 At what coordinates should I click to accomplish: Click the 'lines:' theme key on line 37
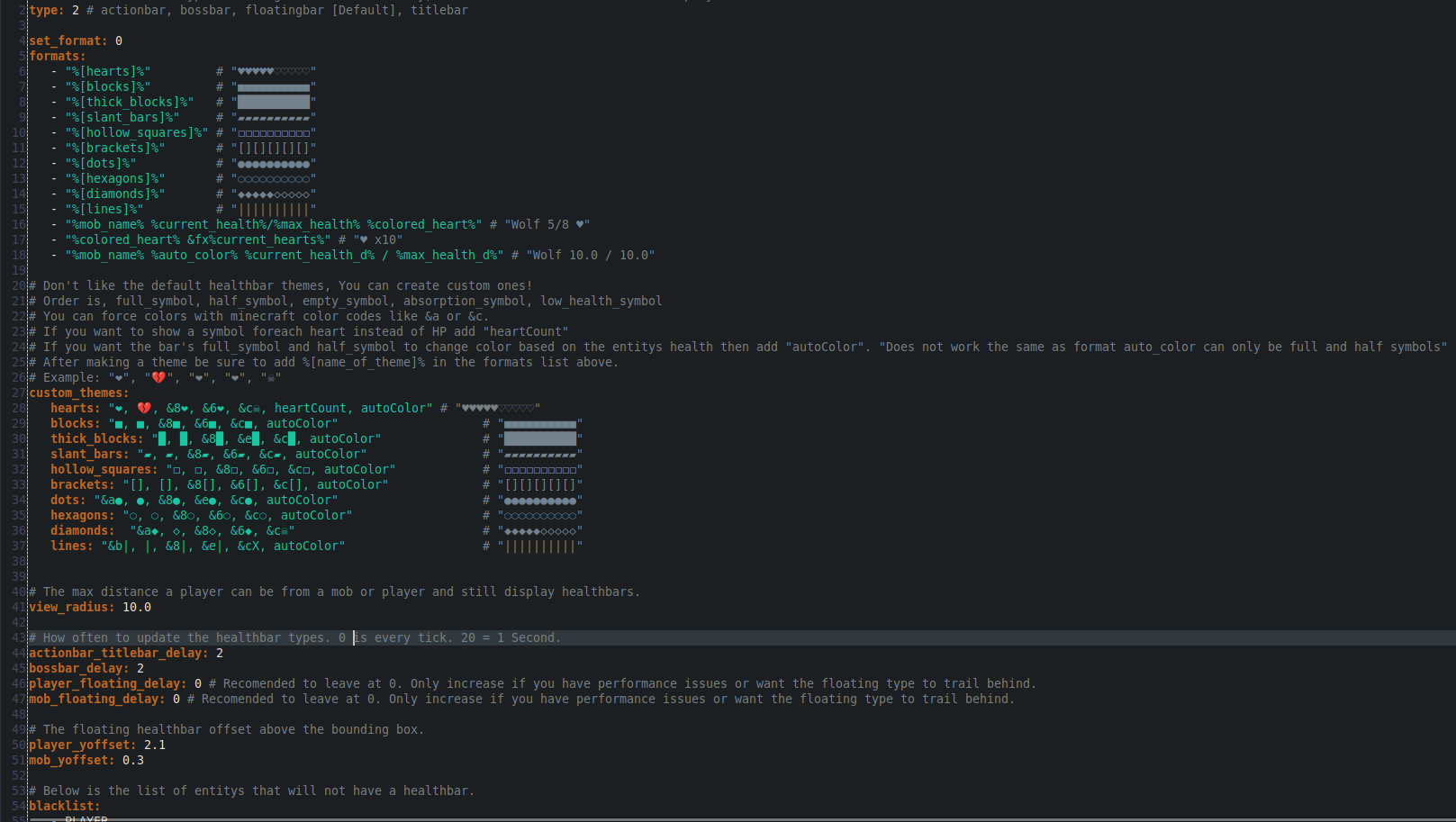coord(72,546)
